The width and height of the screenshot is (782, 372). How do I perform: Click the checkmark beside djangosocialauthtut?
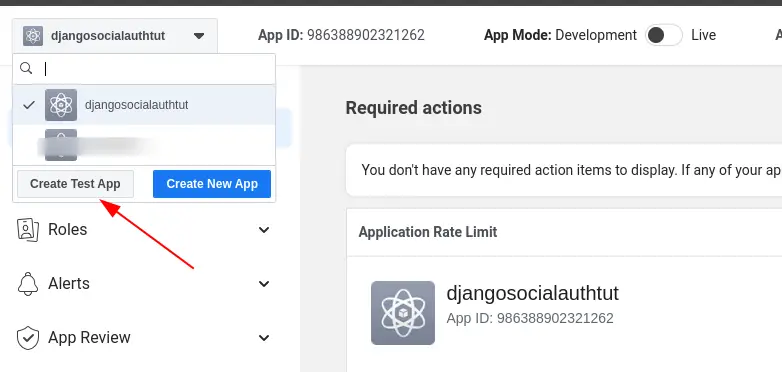point(29,105)
